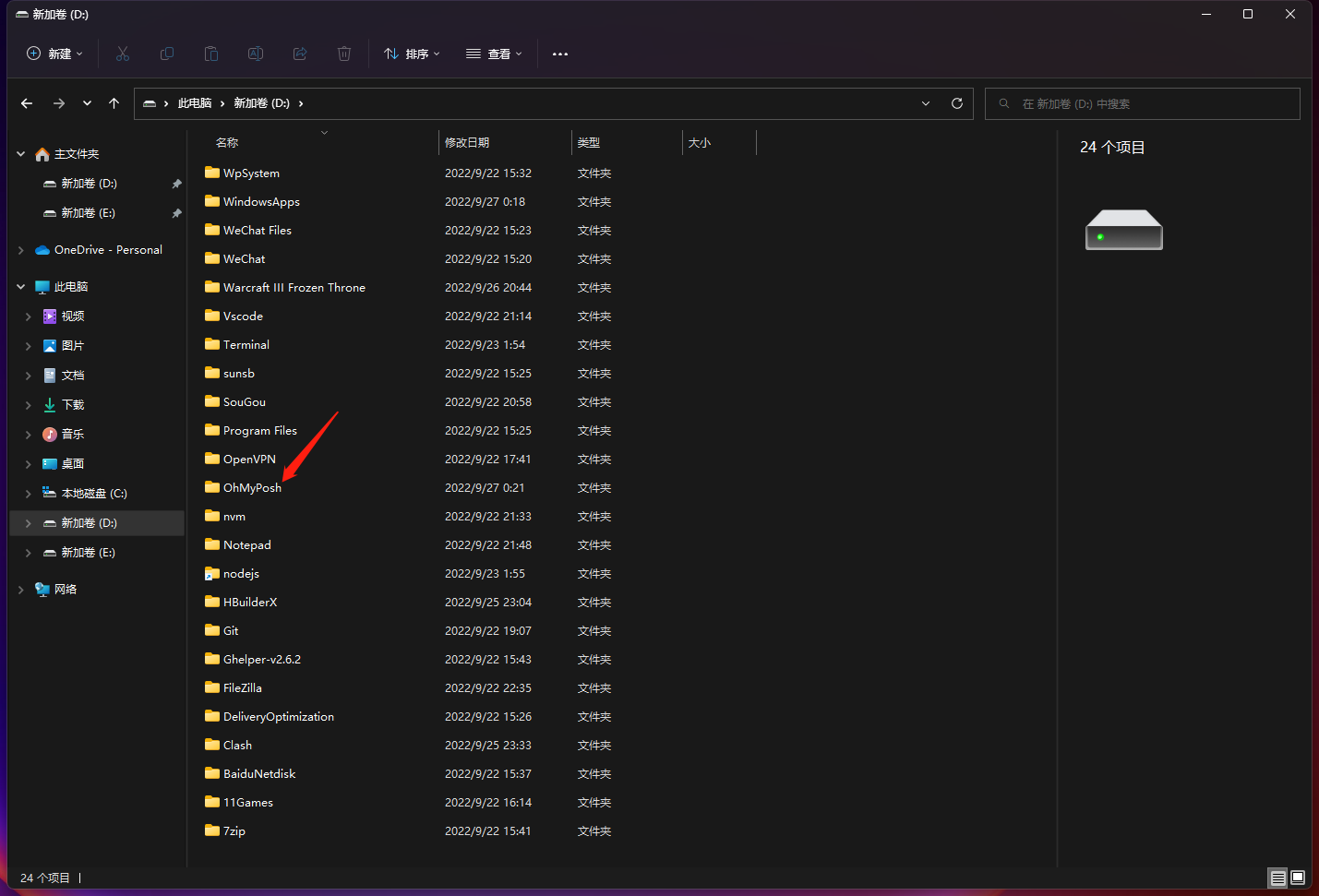Viewport: 1319px width, 896px height.
Task: Select the OhMyPosh folder
Action: tap(252, 487)
